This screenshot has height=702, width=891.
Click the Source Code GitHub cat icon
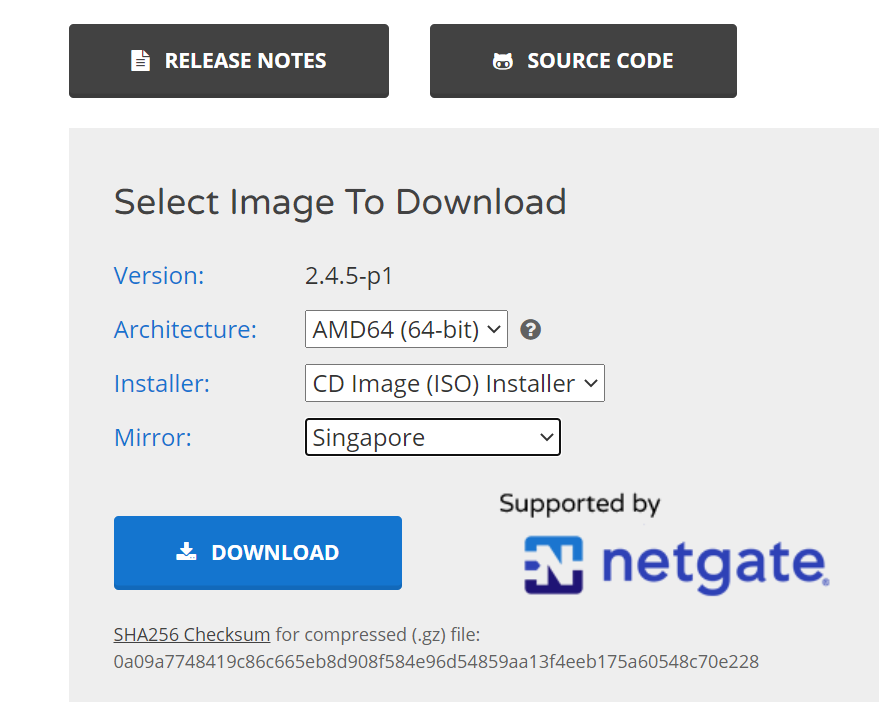point(502,61)
